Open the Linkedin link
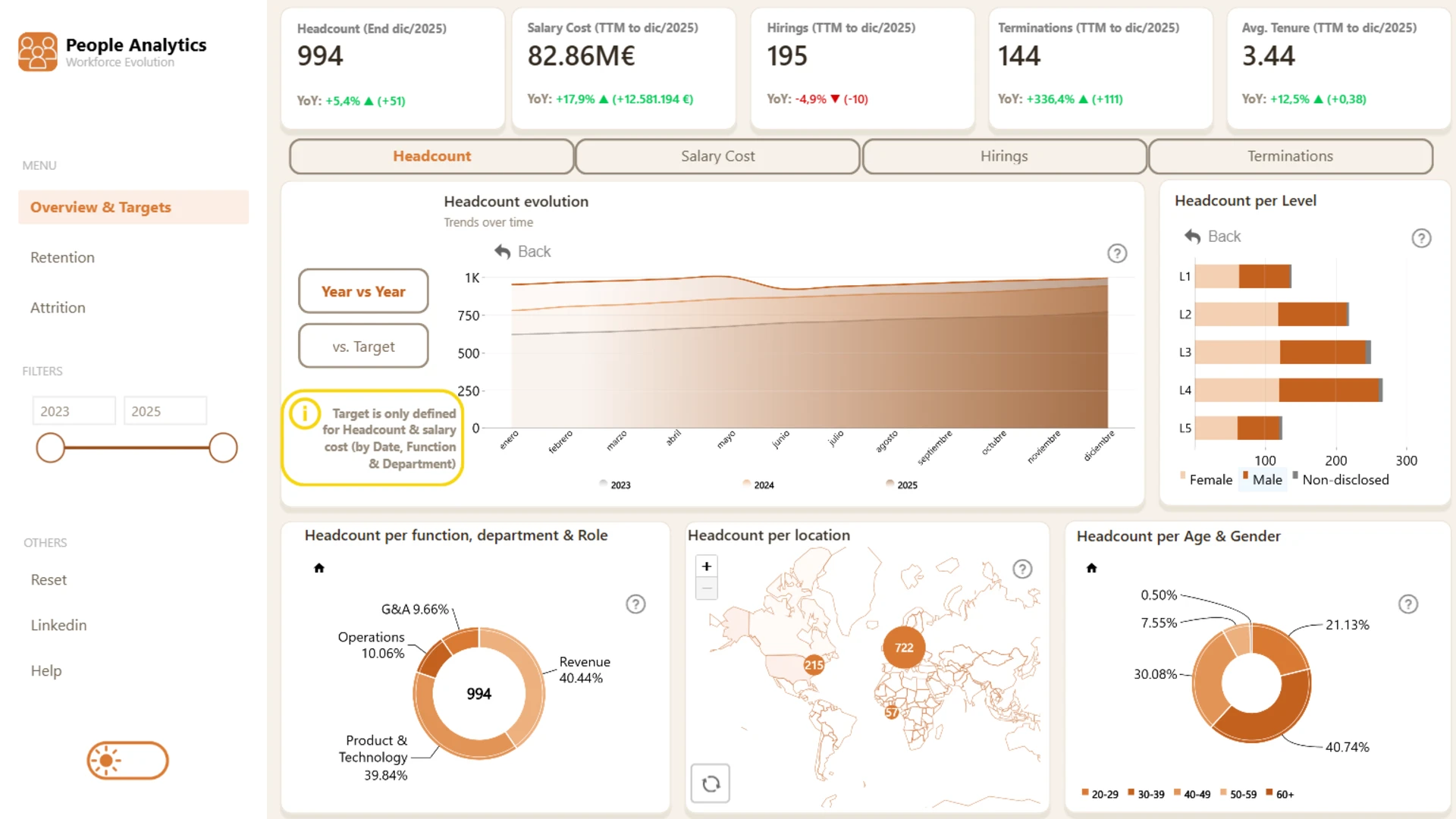 58,626
